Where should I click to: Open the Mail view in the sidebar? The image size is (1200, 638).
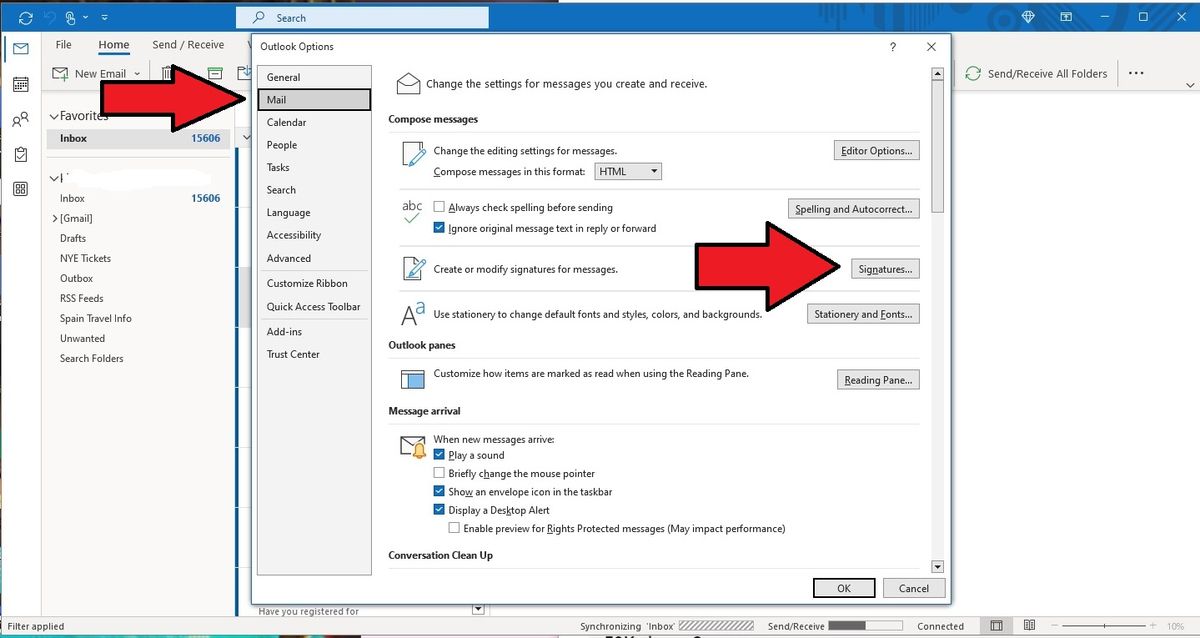[20, 49]
